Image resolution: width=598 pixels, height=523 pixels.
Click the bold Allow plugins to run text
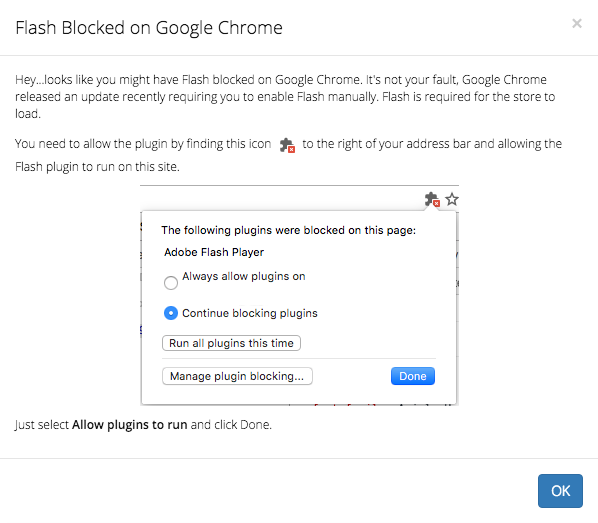(x=130, y=425)
